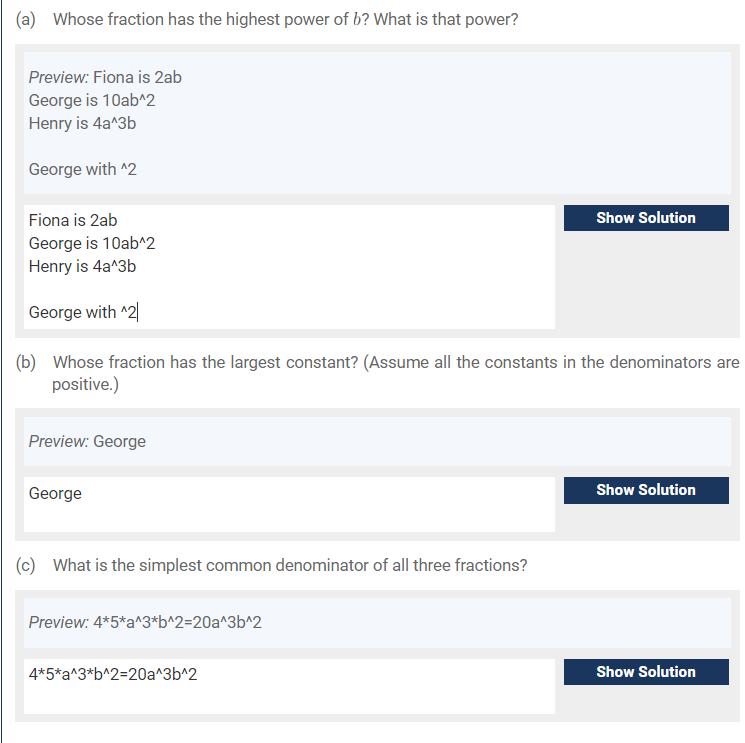Click question (b) text about largest constant
This screenshot has height=743, width=745.
coord(396,373)
